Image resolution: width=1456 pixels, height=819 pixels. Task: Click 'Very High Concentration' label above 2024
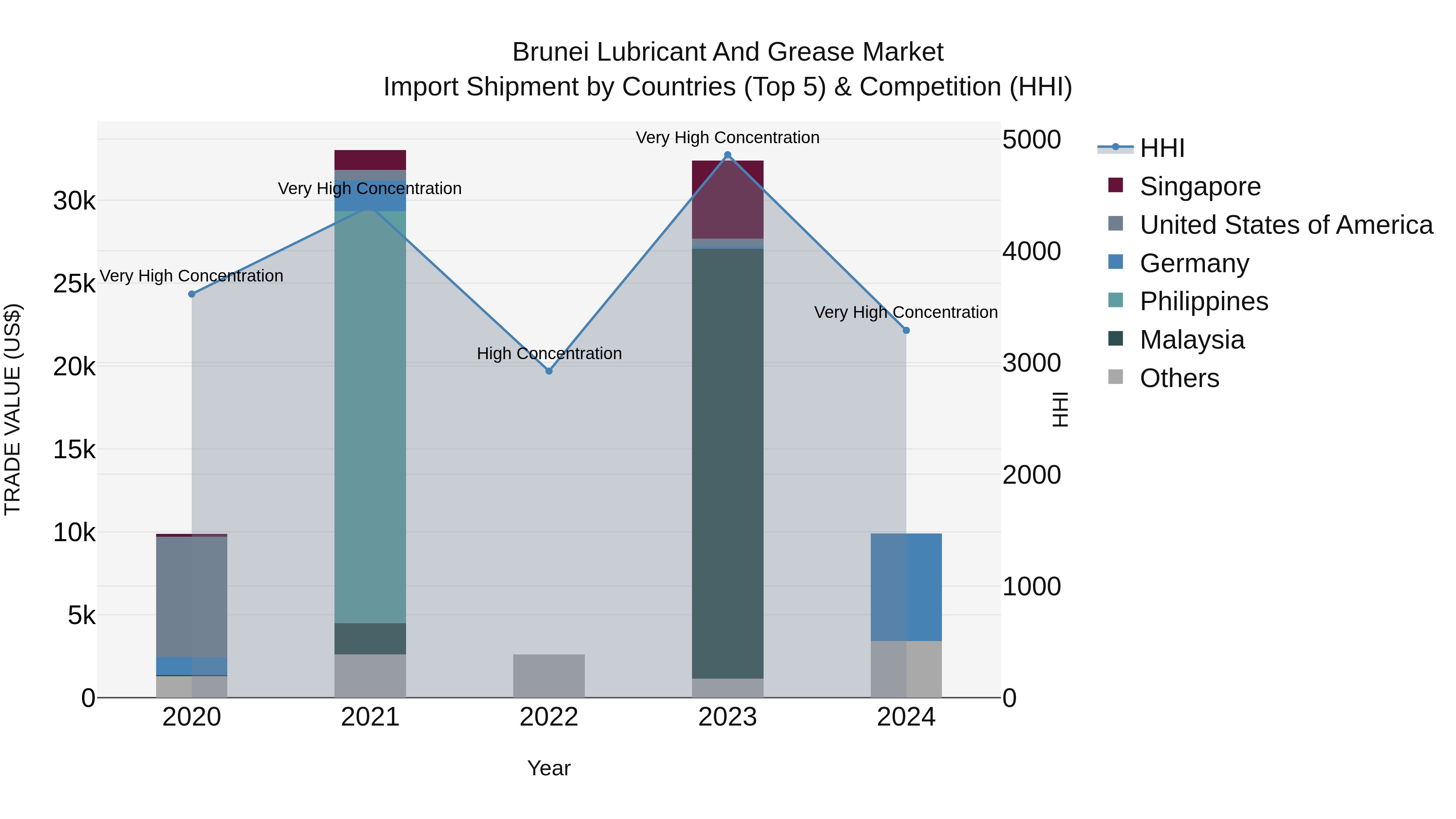coord(906,312)
